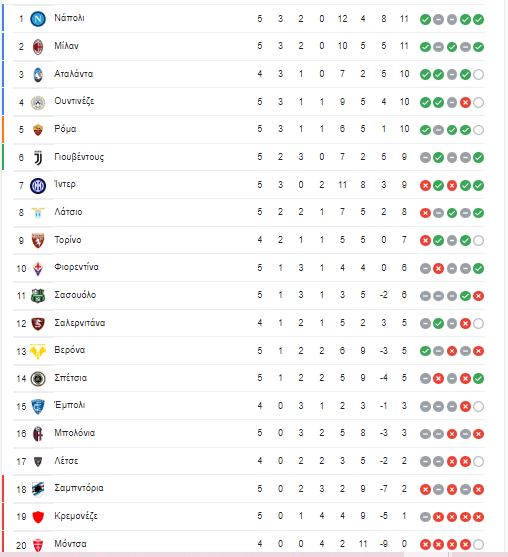
Task: Open the Λάτσιο team link
Action: pyautogui.click(x=68, y=212)
